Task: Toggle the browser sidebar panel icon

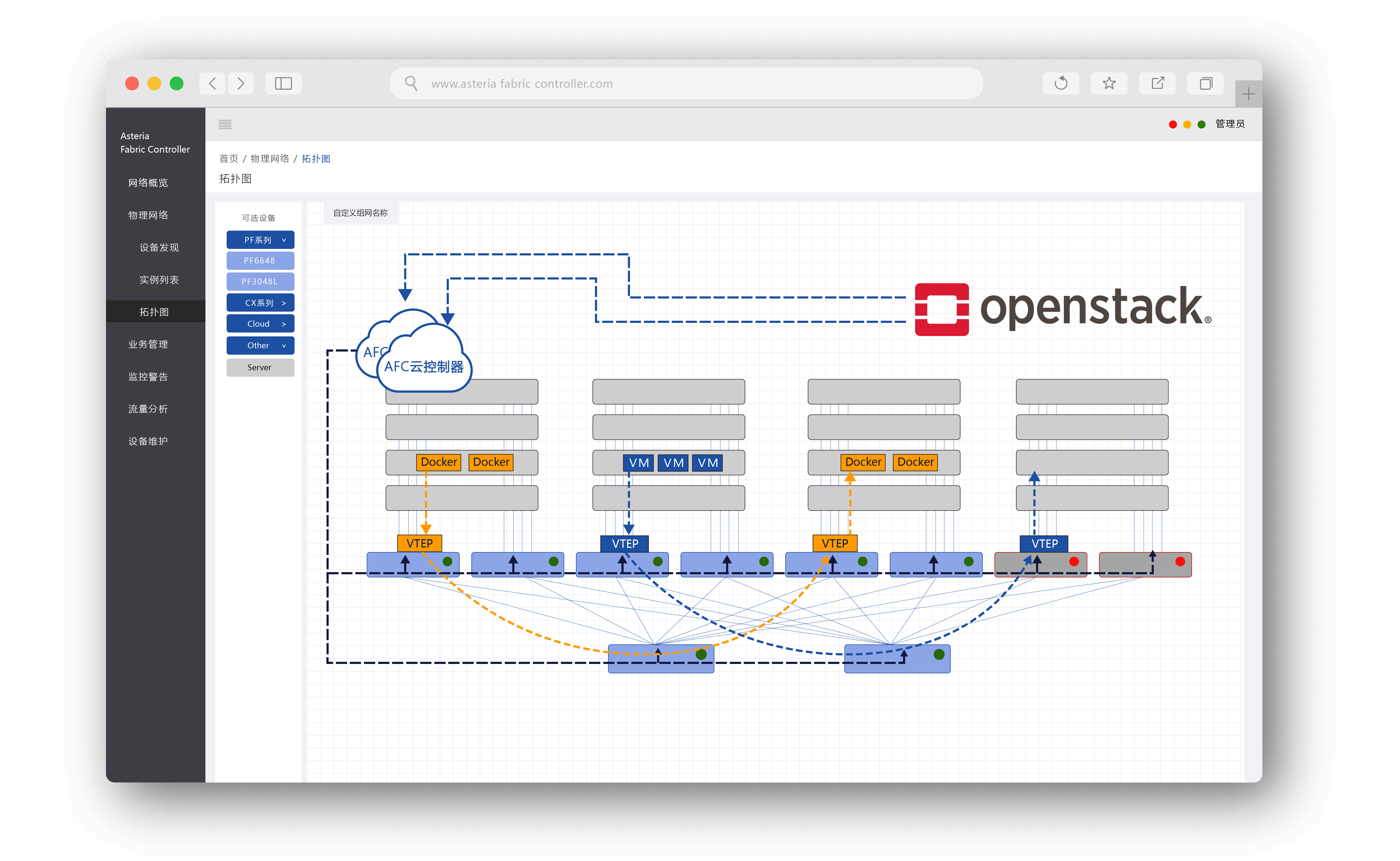Action: point(283,84)
